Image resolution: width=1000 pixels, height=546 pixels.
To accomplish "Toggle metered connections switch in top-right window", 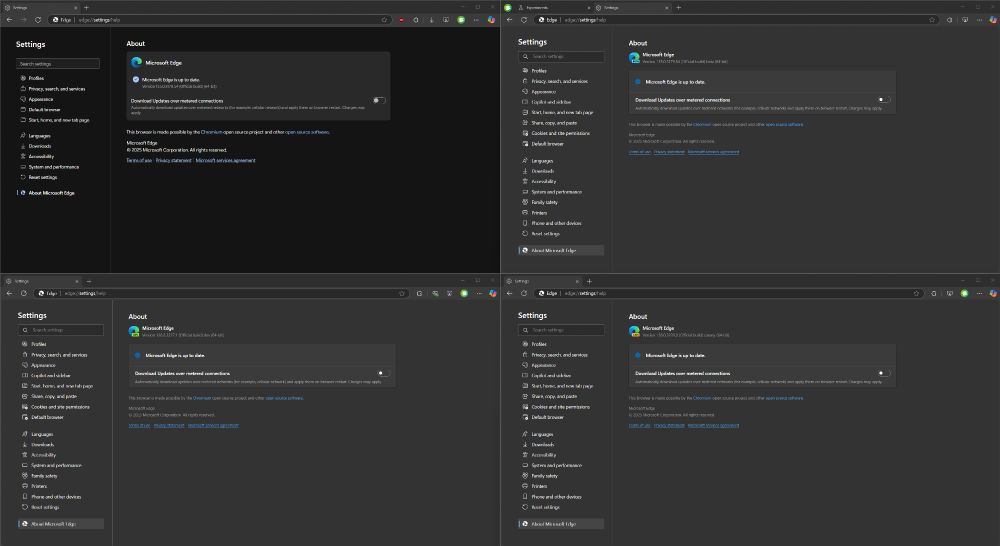I will 883,100.
